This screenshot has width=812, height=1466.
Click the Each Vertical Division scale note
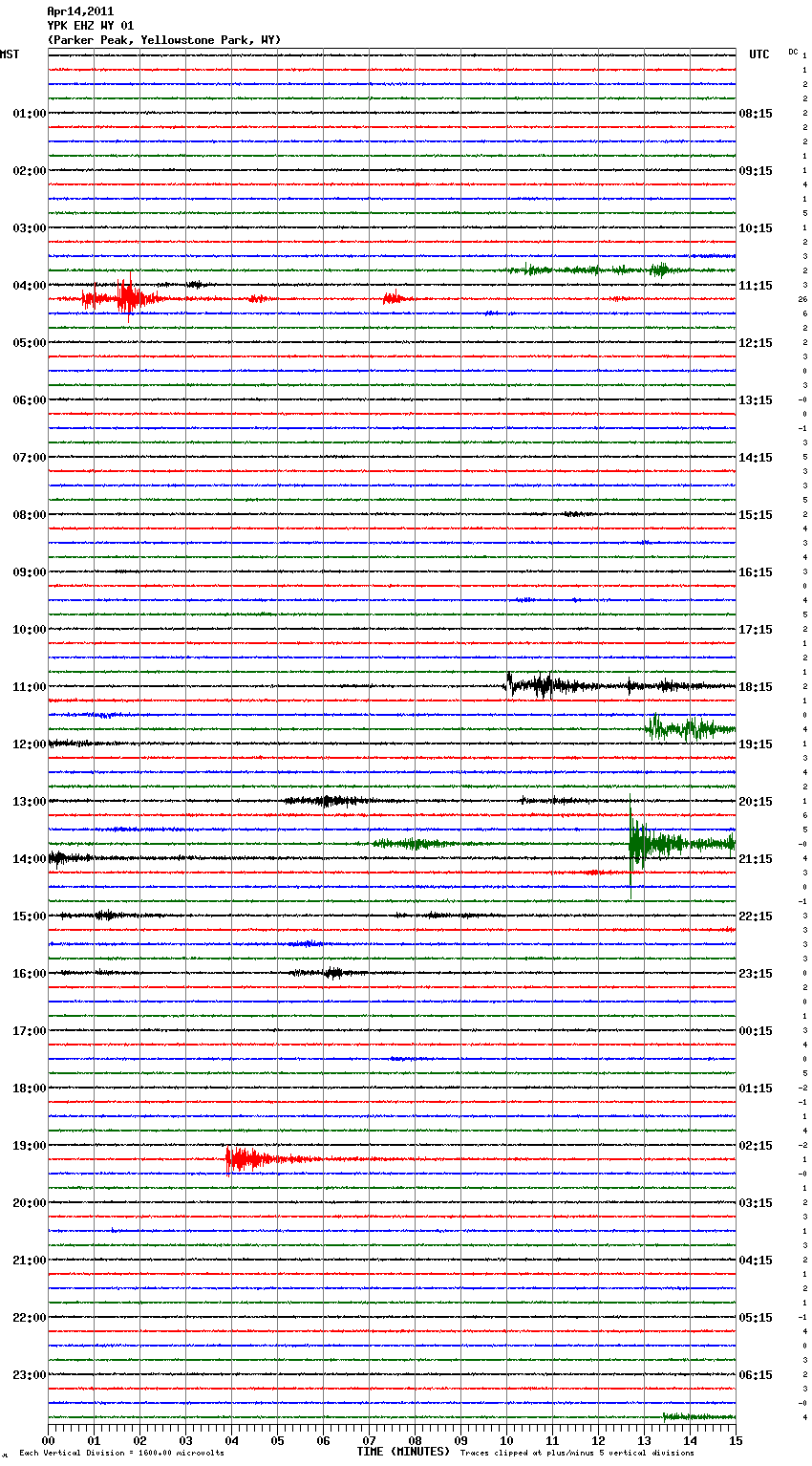click(x=121, y=1453)
